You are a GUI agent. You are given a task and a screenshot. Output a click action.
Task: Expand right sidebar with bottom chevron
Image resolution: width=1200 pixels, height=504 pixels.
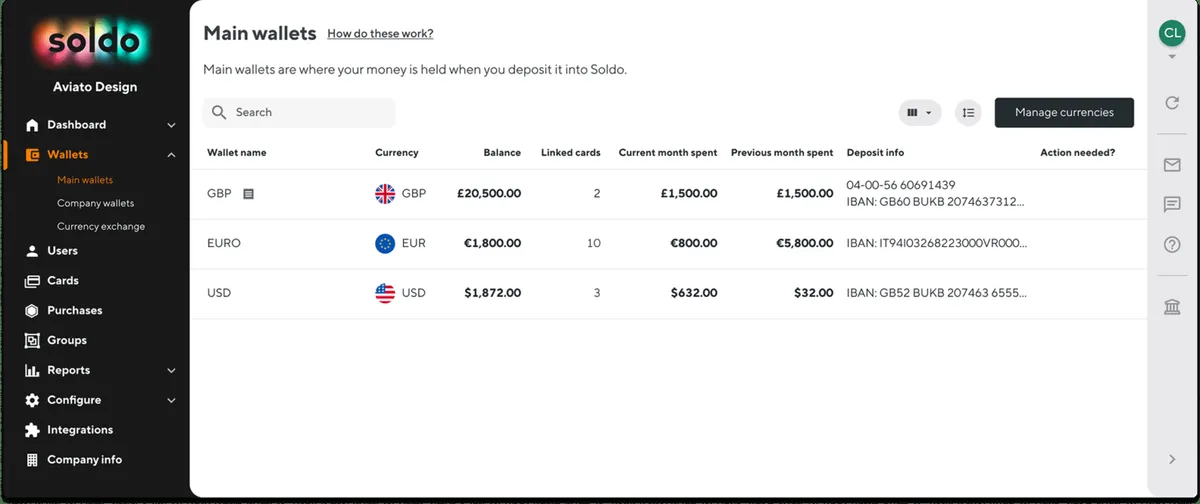pos(1172,459)
